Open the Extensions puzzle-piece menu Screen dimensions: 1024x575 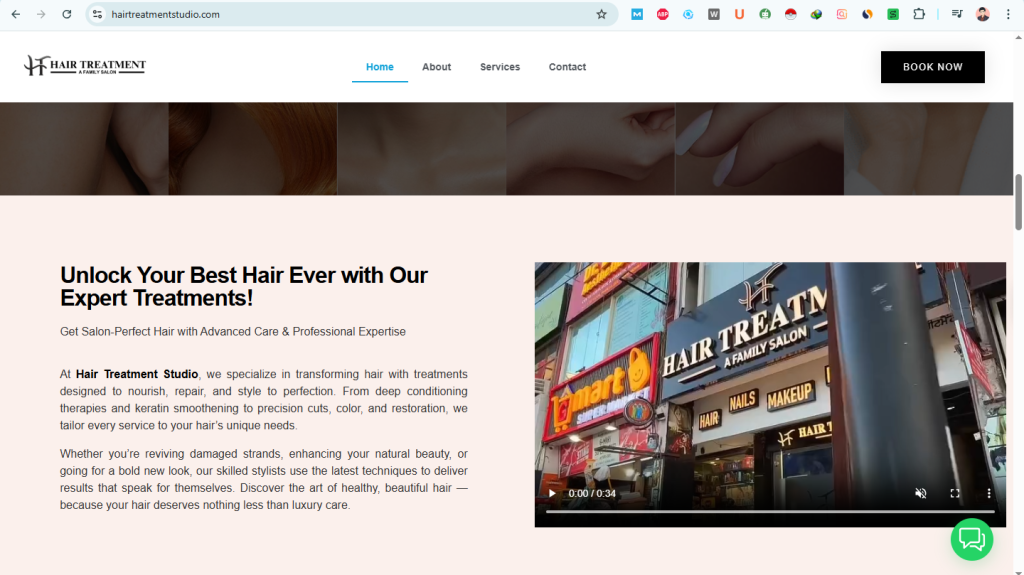coord(919,14)
